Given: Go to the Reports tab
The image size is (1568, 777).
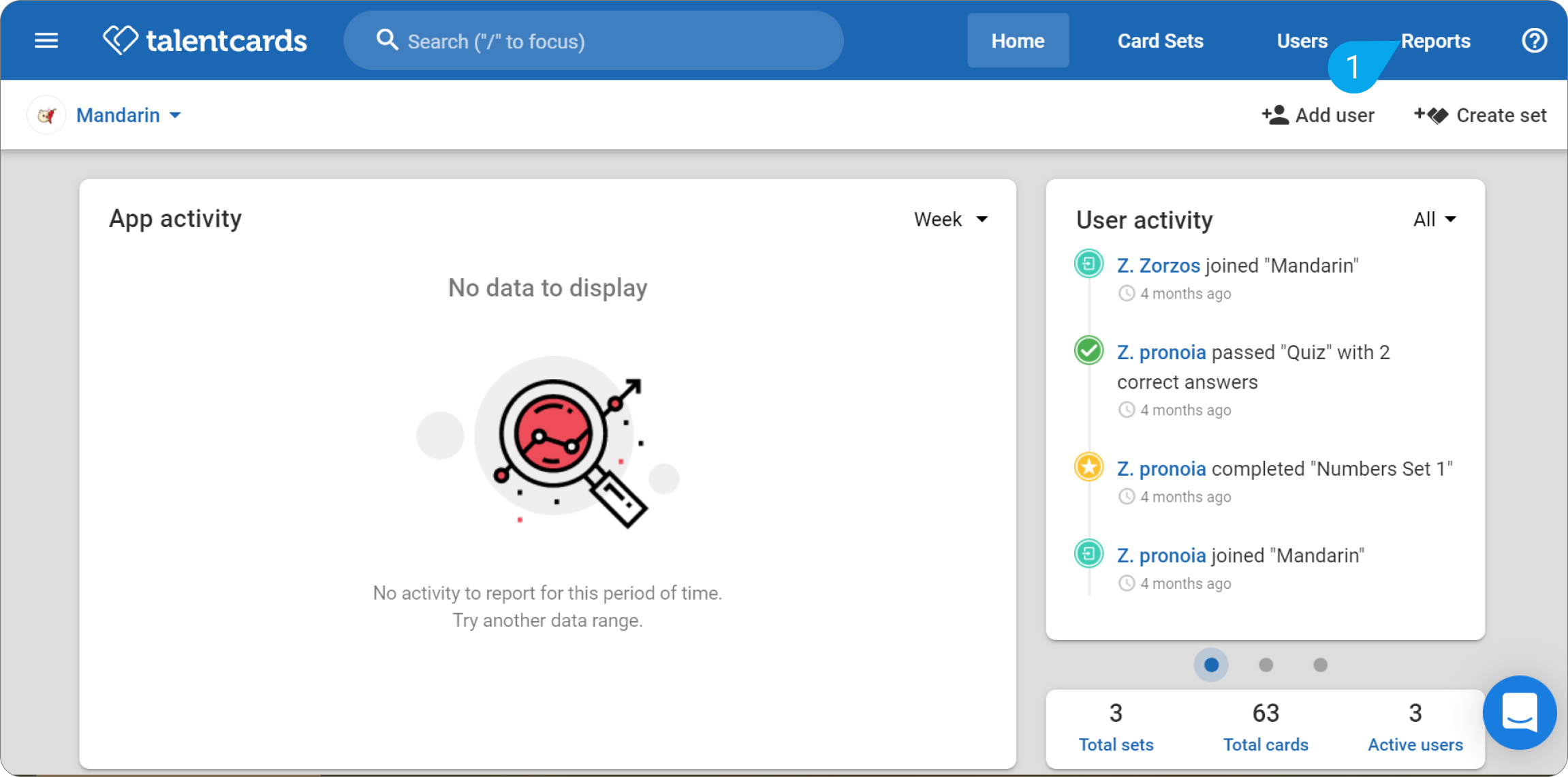Looking at the screenshot, I should pos(1435,41).
